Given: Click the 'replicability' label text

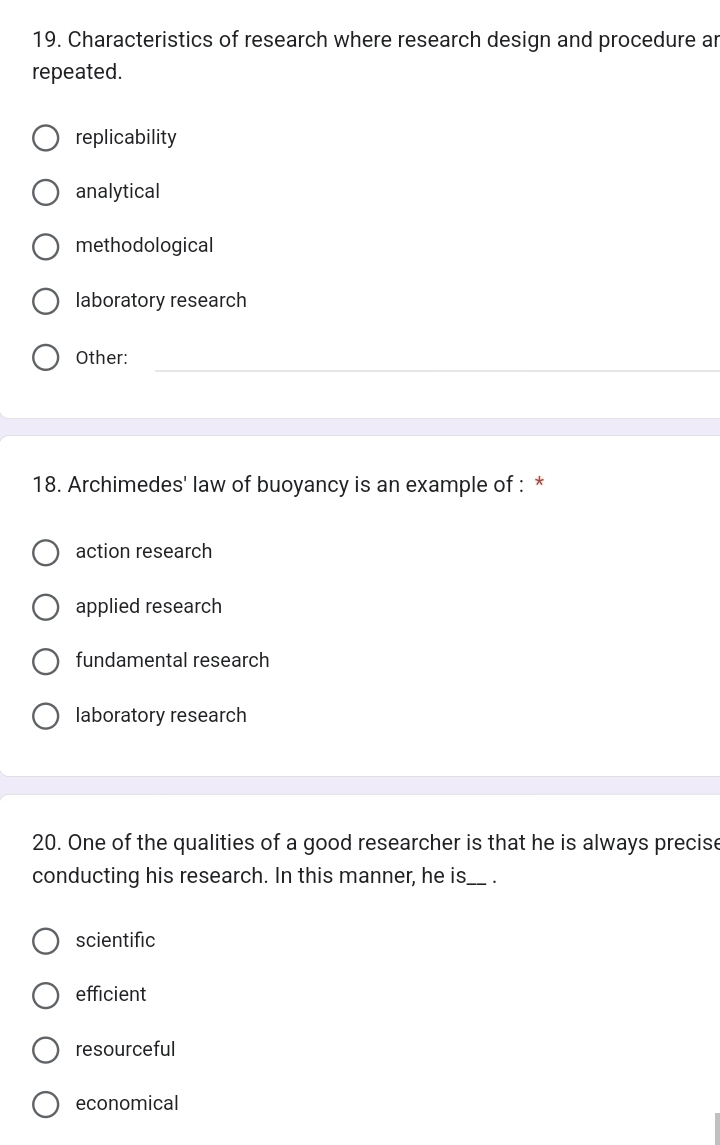Looking at the screenshot, I should (x=126, y=137).
